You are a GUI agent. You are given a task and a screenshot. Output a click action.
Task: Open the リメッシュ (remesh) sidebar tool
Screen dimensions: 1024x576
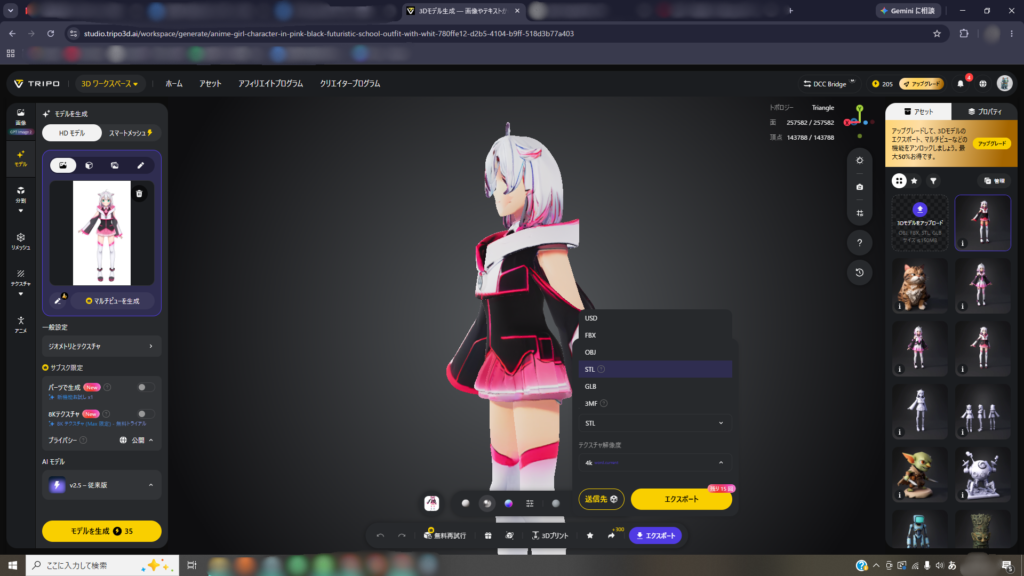20,240
